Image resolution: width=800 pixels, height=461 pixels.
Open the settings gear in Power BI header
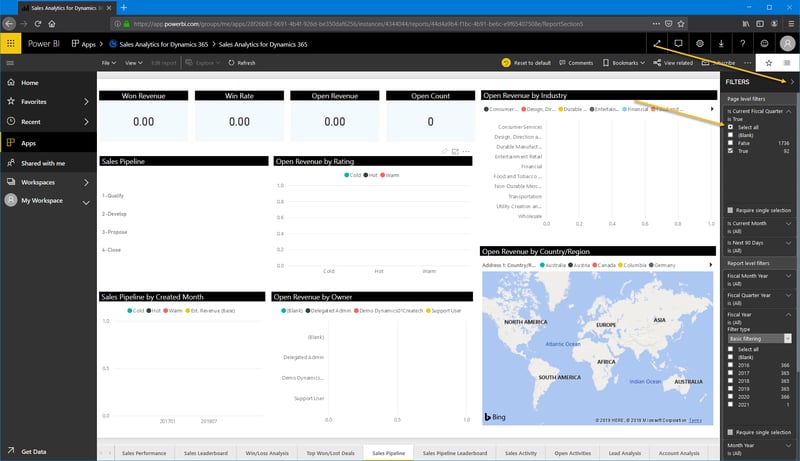click(700, 44)
